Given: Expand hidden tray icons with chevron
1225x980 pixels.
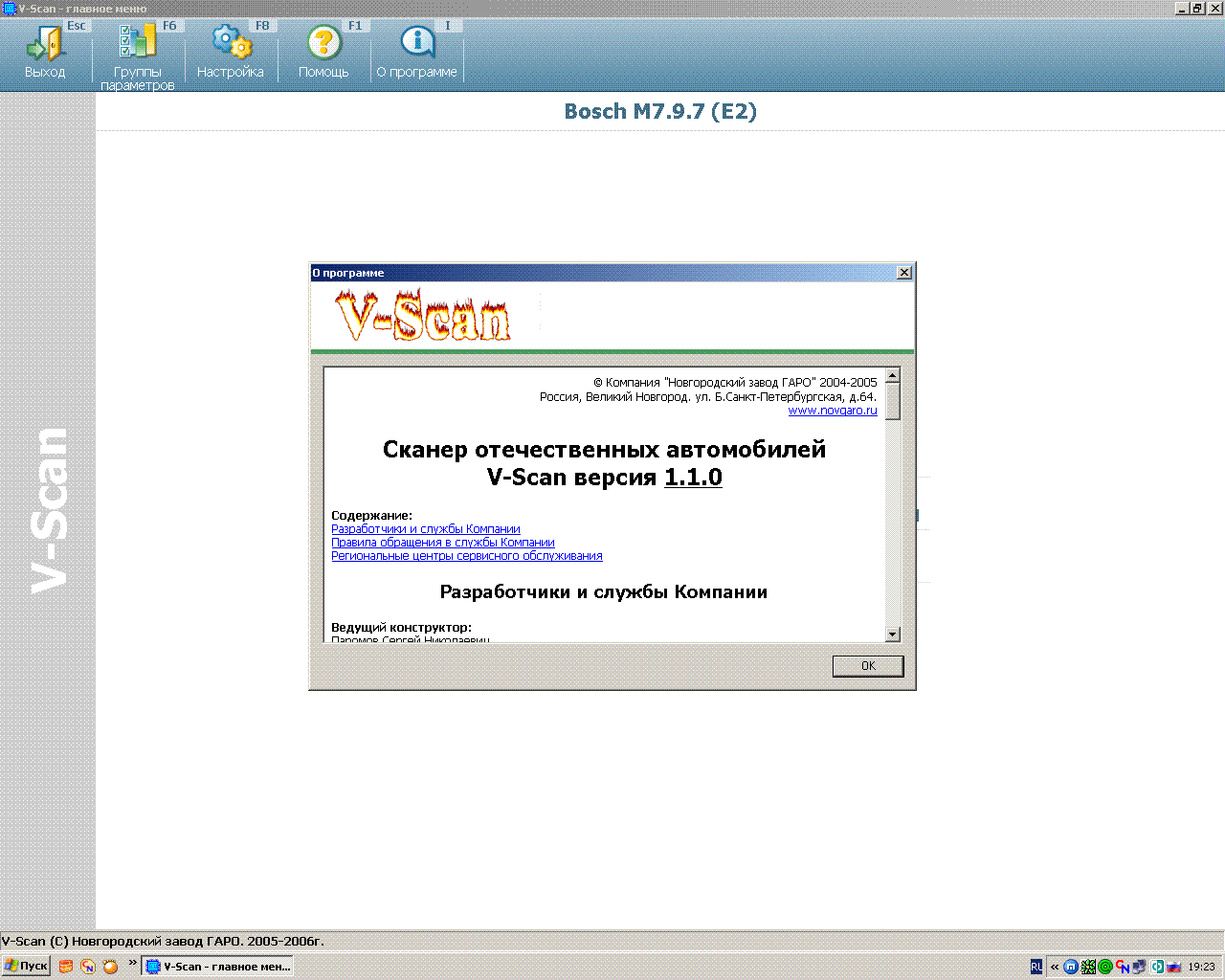Looking at the screenshot, I should click(1055, 967).
